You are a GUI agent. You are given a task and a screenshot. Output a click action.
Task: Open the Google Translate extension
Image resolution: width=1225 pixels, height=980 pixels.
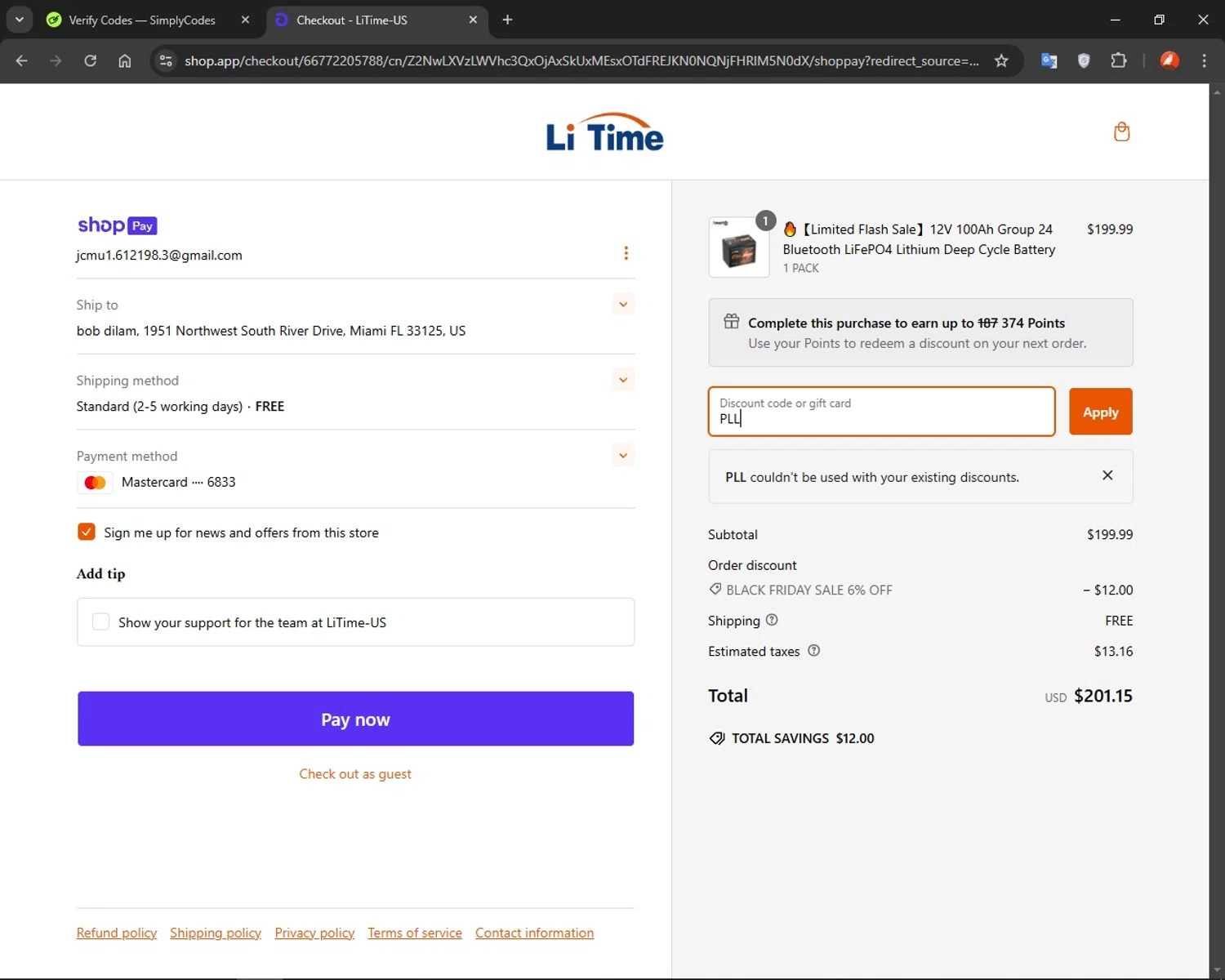(x=1049, y=60)
